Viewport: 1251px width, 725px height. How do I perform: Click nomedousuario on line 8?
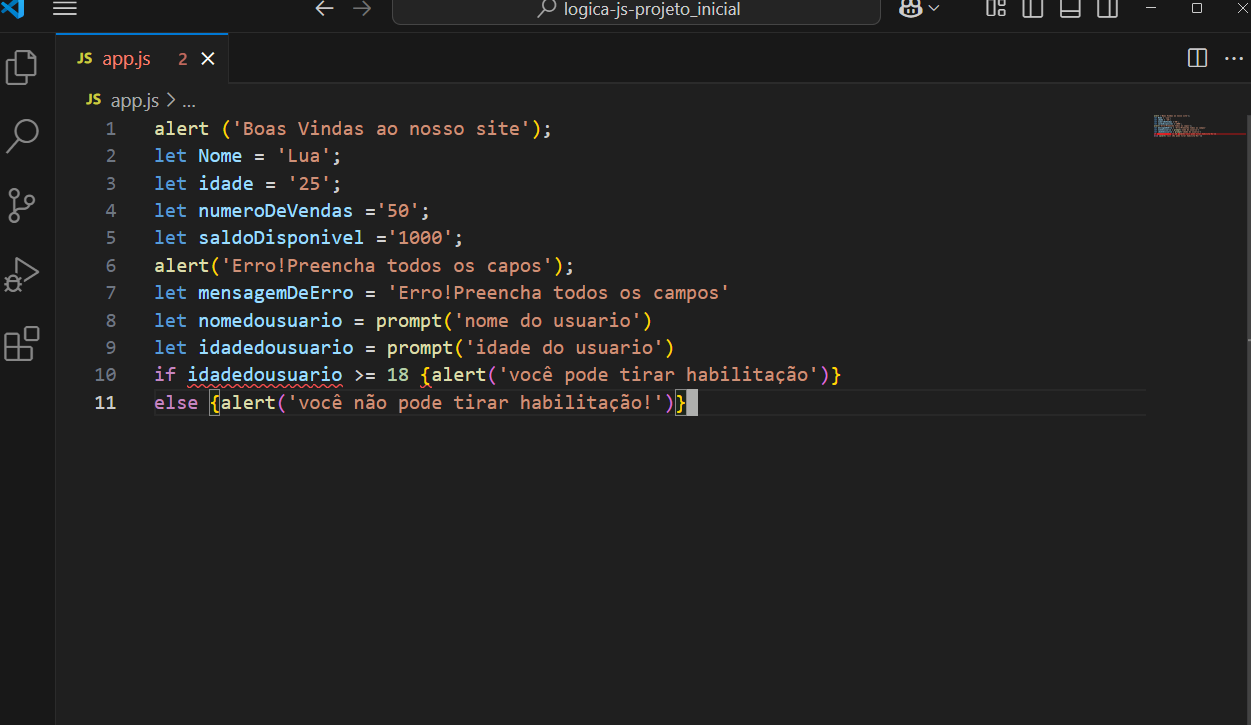tap(270, 321)
